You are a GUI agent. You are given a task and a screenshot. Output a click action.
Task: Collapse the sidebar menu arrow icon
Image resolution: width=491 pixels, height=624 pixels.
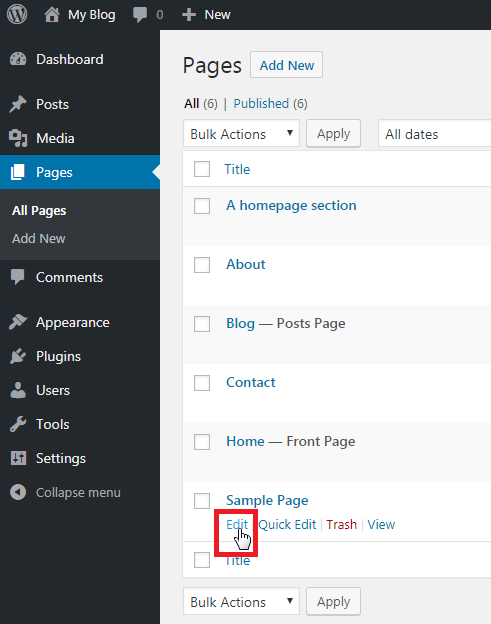(18, 492)
